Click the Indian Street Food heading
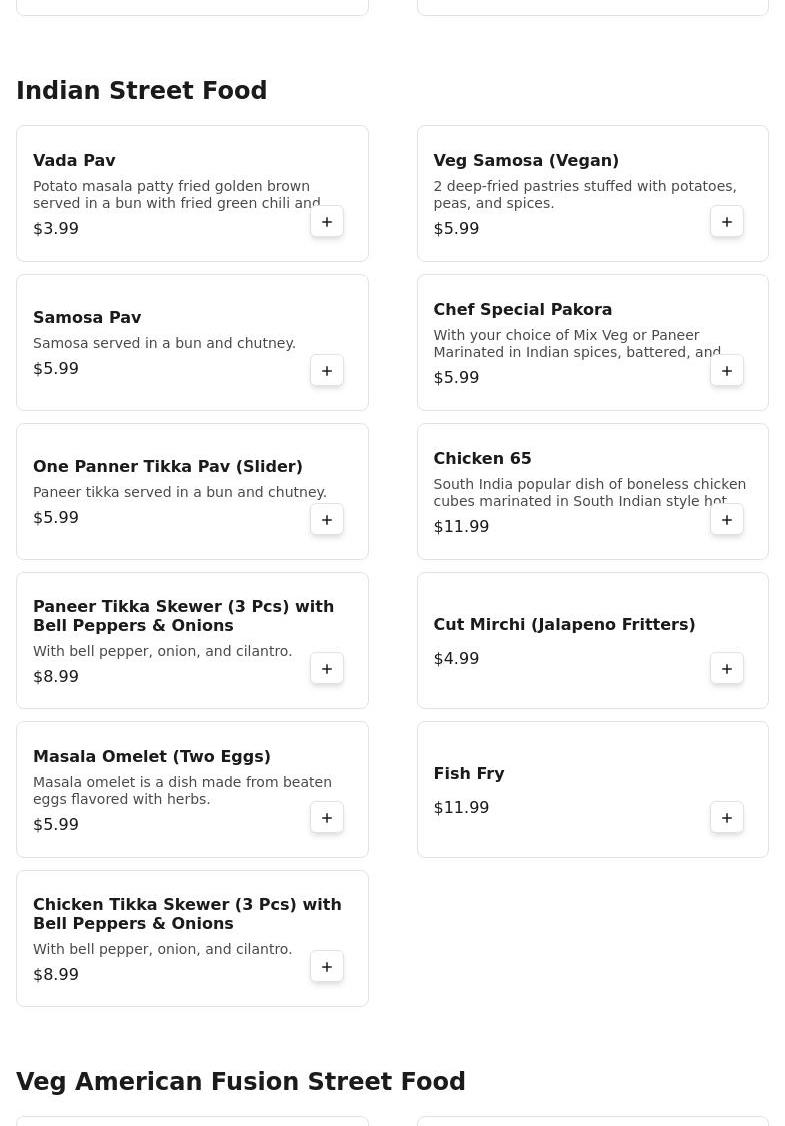The image size is (785, 1126). 142,91
